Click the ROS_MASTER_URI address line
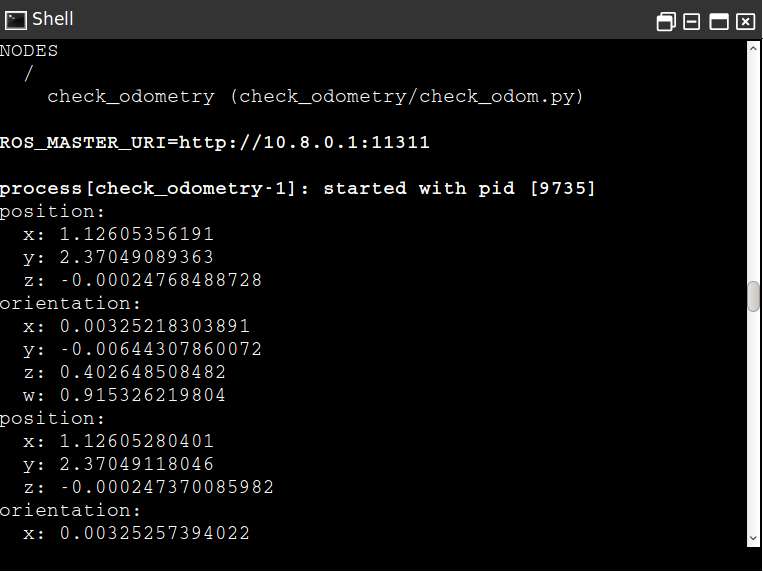This screenshot has height=572, width=763. point(215,143)
